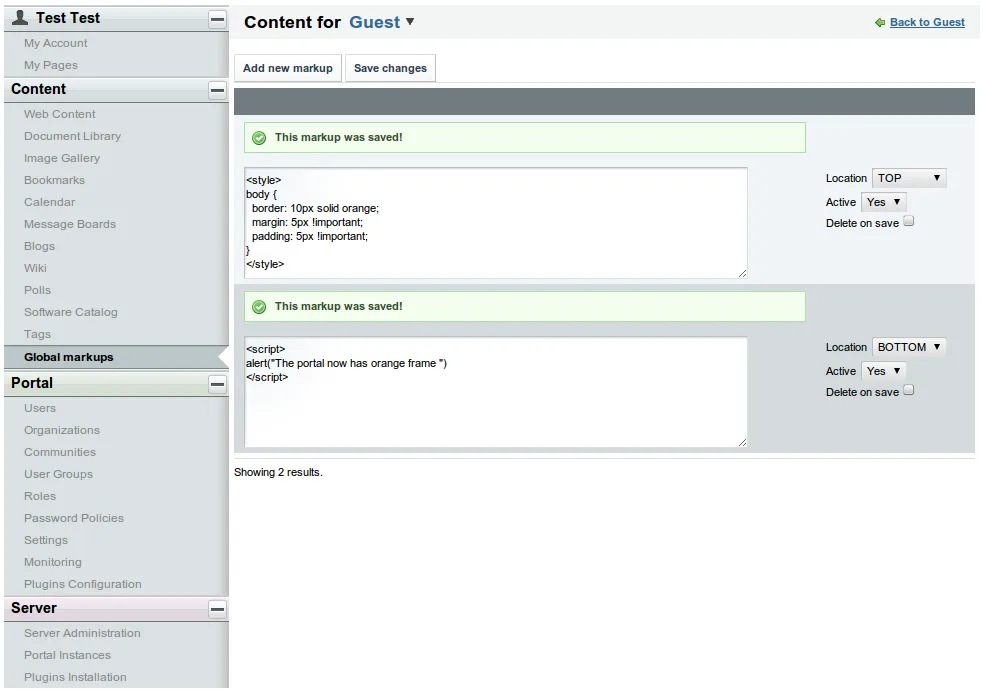This screenshot has width=983, height=692.
Task: Open the Location dropdown showing TOP
Action: click(909, 178)
